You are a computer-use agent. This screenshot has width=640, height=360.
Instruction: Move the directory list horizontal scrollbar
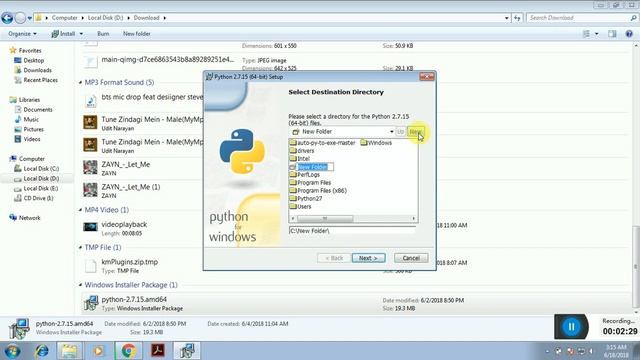325,219
